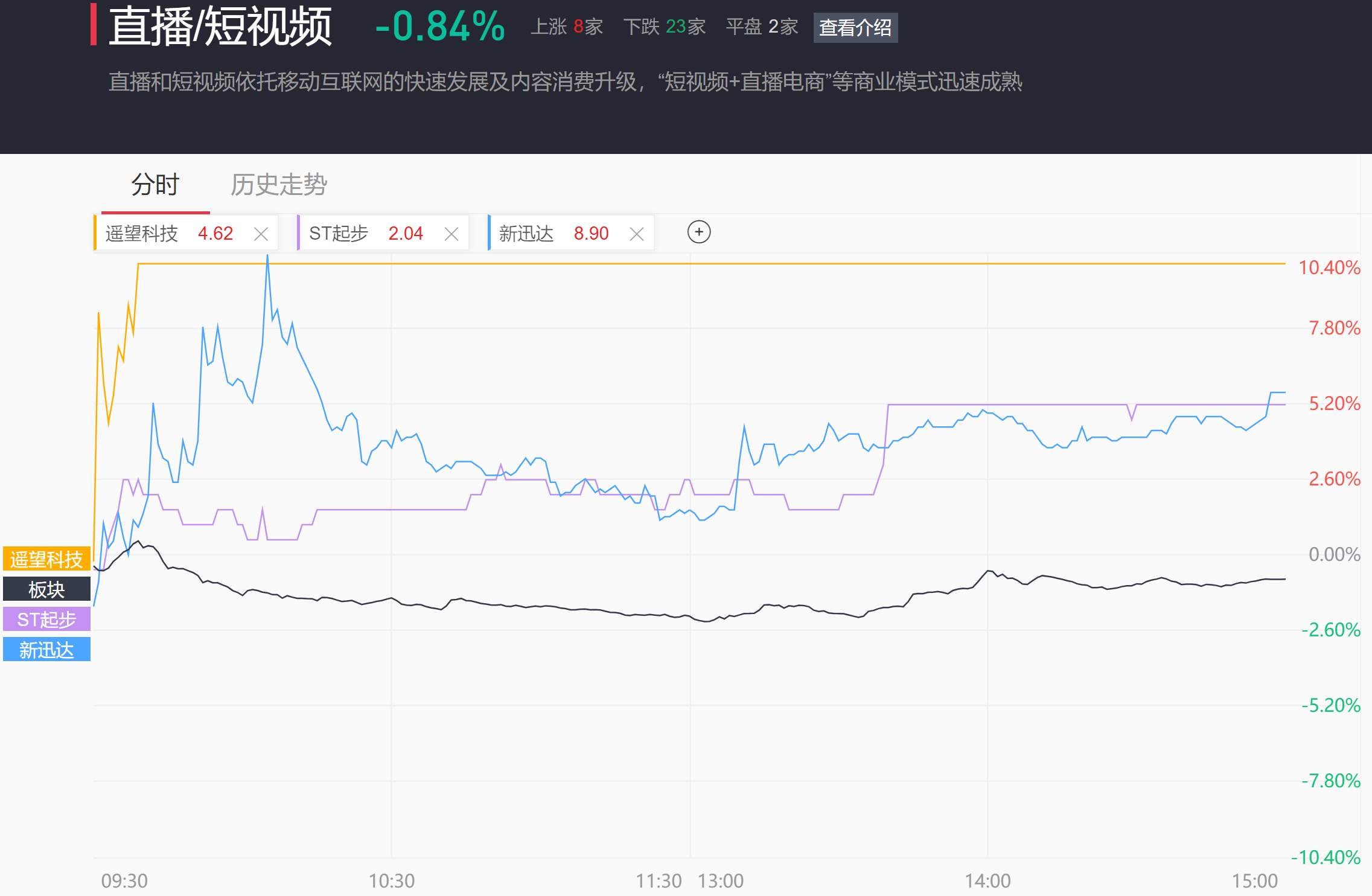Click the 直播/短视频 sector title

point(220,26)
